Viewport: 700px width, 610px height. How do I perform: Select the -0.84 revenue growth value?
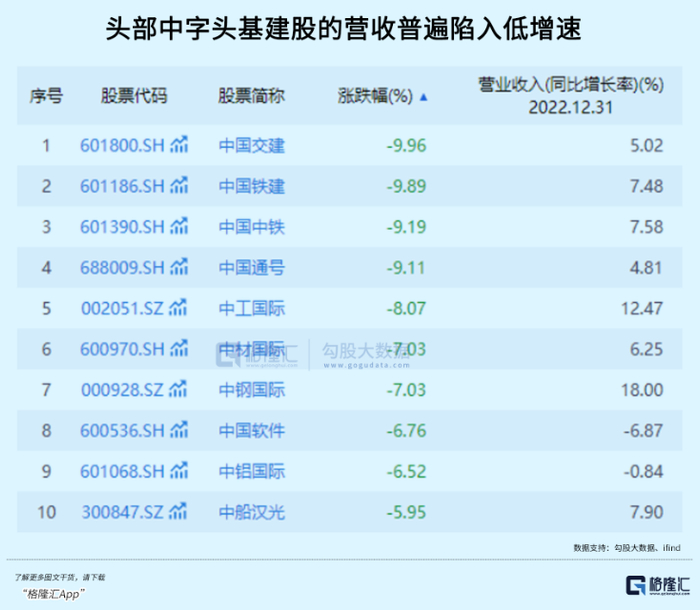(643, 472)
